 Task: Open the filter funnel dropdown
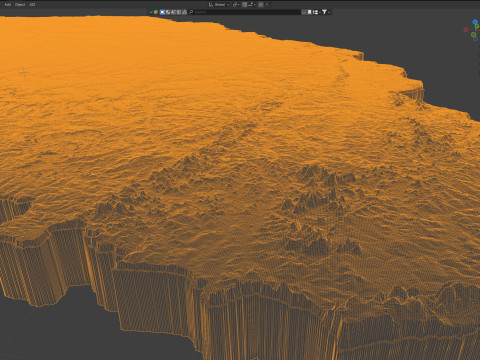325,12
